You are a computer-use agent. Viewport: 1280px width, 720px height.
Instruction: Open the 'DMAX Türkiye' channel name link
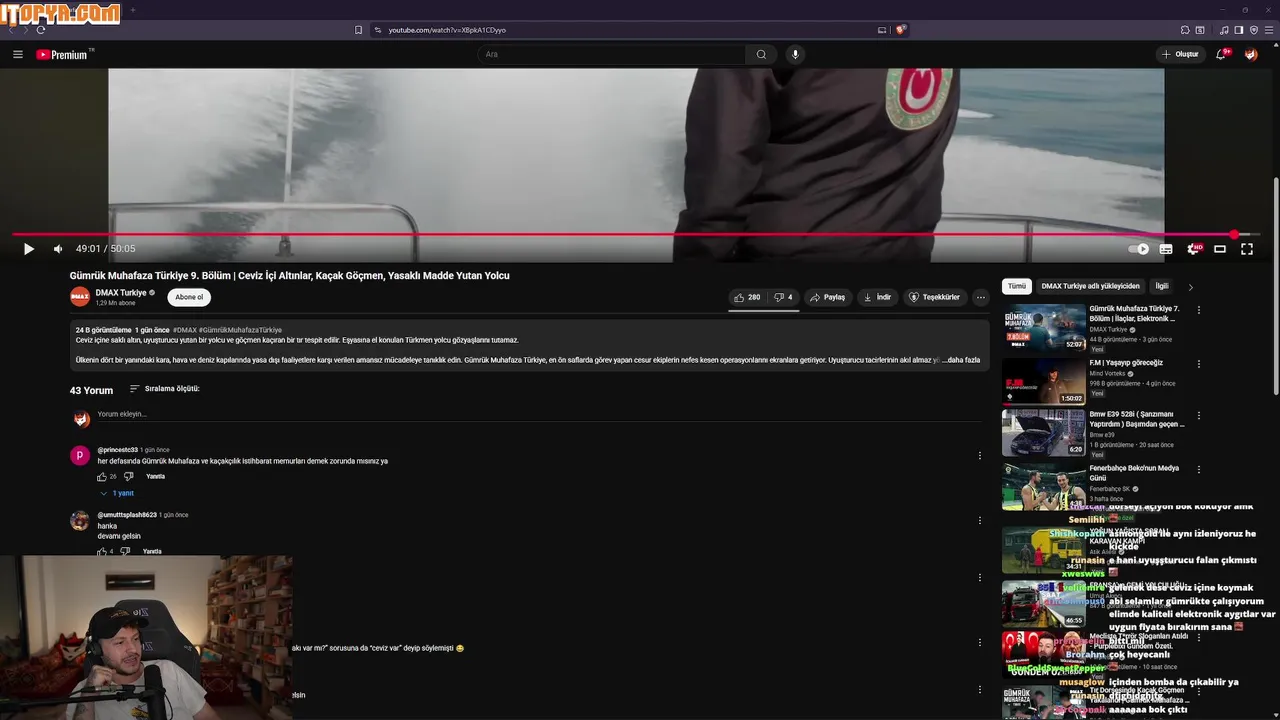(121, 293)
